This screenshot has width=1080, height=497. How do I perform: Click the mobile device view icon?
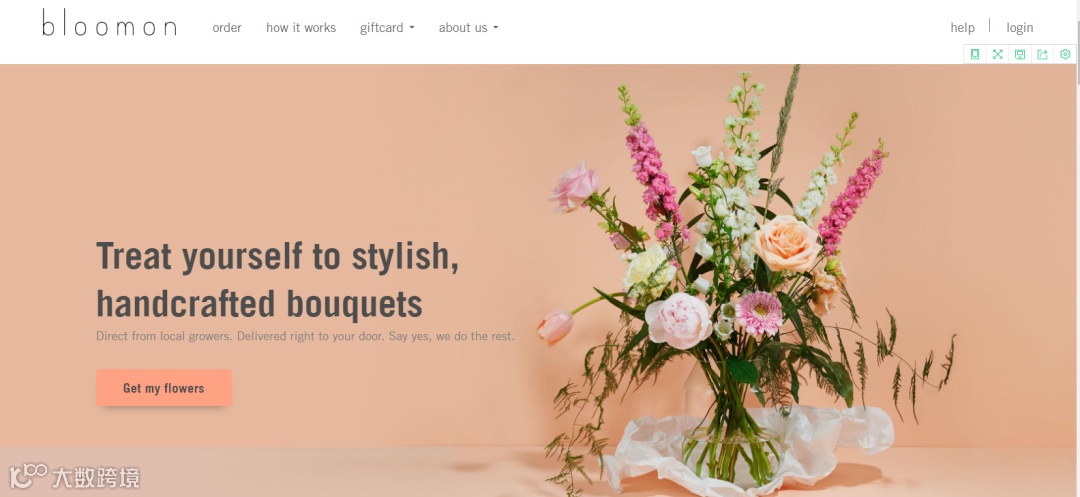click(975, 54)
